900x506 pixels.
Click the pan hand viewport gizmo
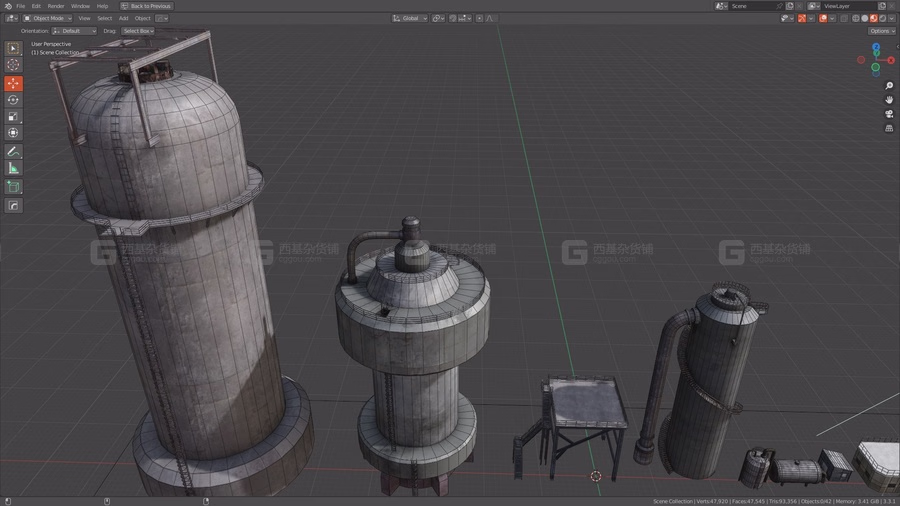[x=889, y=100]
